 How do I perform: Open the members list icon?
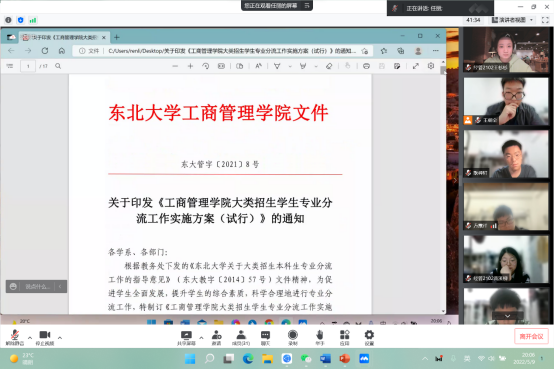coord(241,337)
